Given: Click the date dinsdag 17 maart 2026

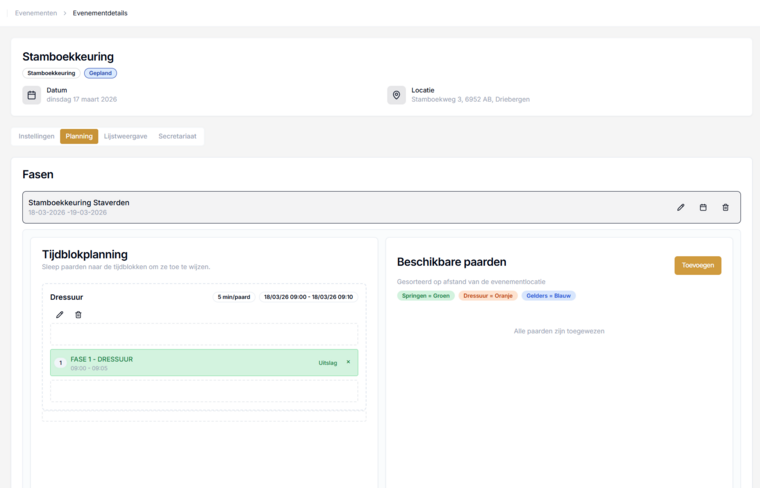Looking at the screenshot, I should pos(82,99).
